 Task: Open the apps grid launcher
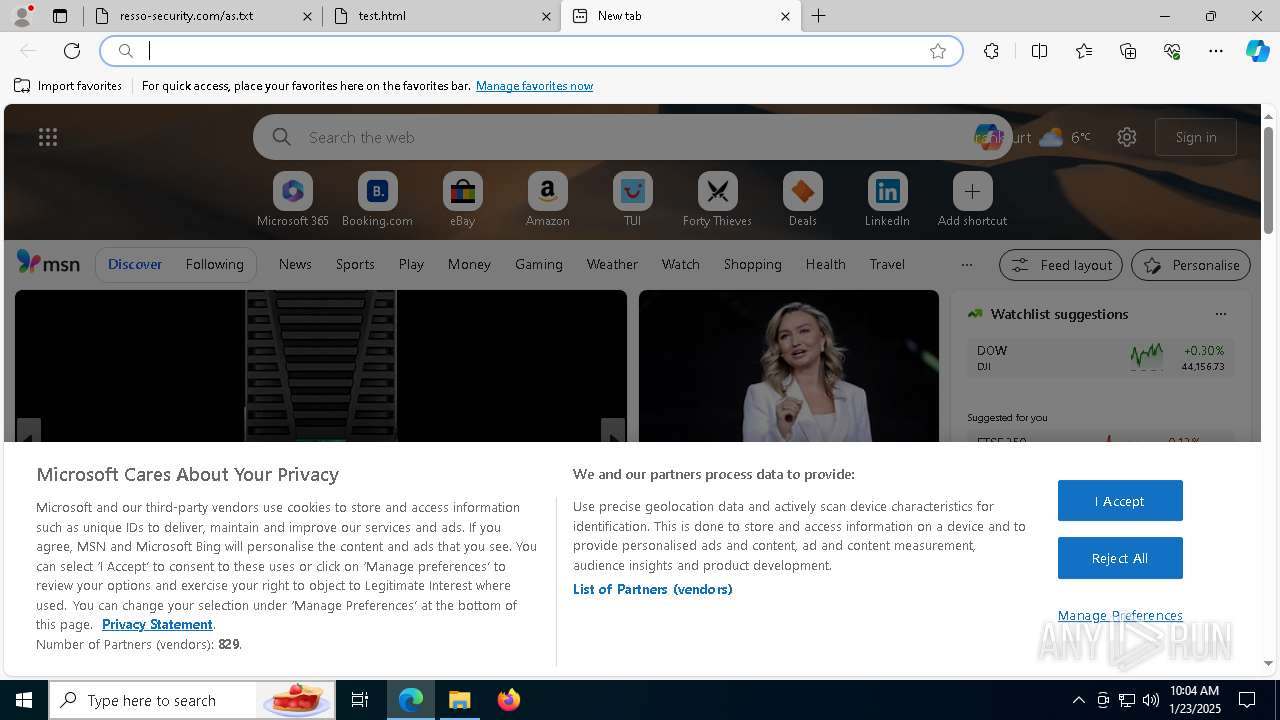click(x=48, y=137)
